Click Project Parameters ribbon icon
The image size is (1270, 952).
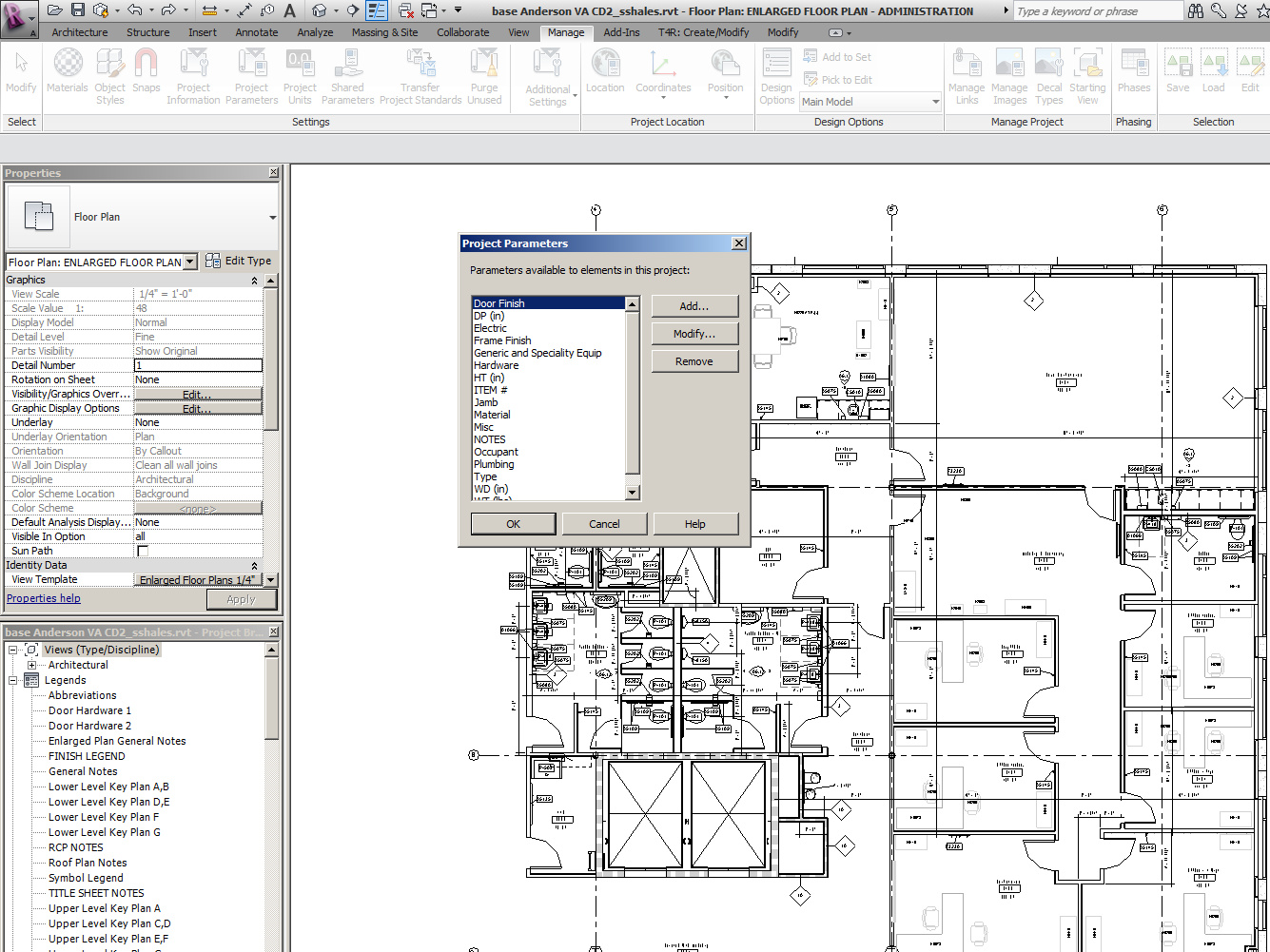tap(251, 76)
